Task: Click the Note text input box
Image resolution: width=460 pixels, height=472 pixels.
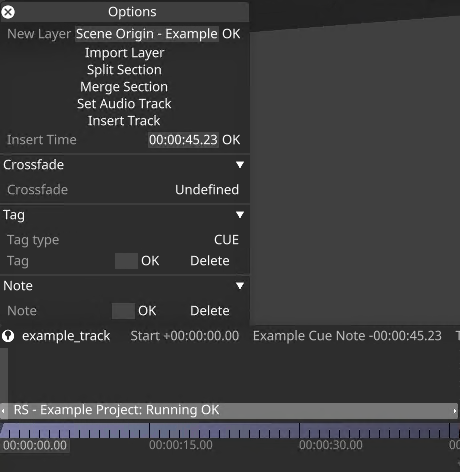Action: (123, 311)
